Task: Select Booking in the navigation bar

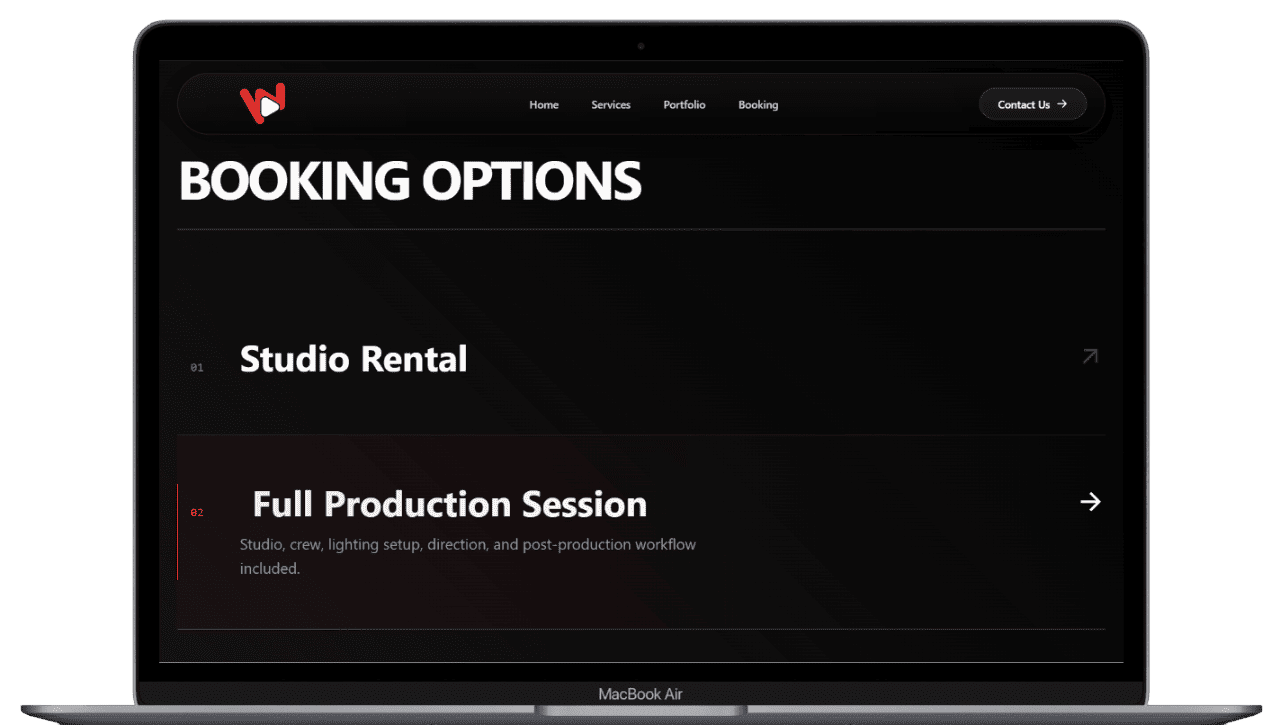Action: [x=758, y=105]
